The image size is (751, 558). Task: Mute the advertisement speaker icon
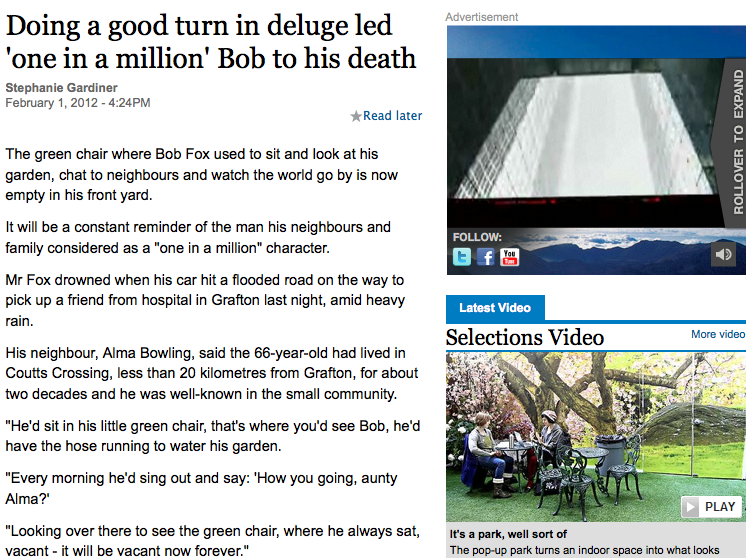click(723, 254)
